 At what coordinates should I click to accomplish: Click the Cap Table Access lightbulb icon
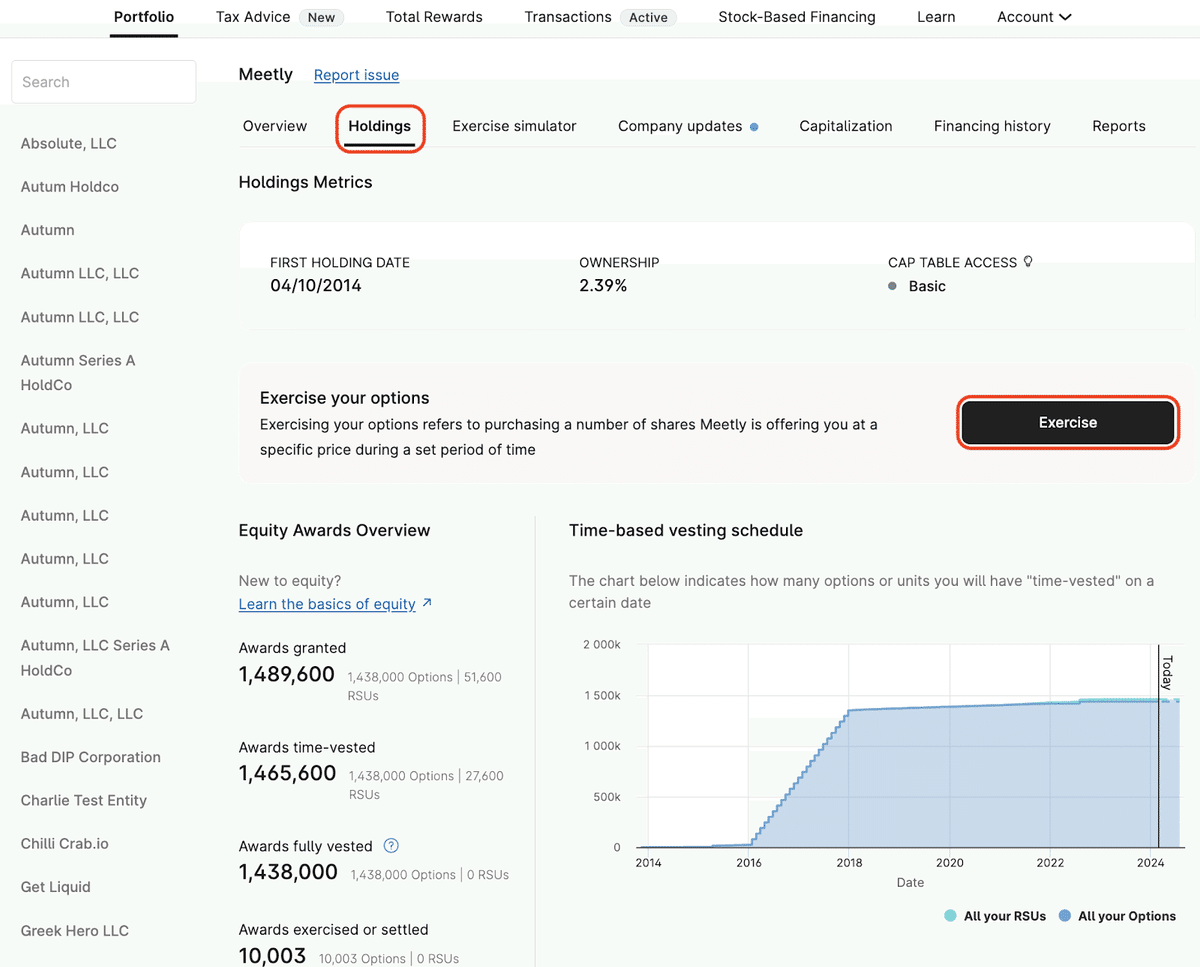point(1028,262)
